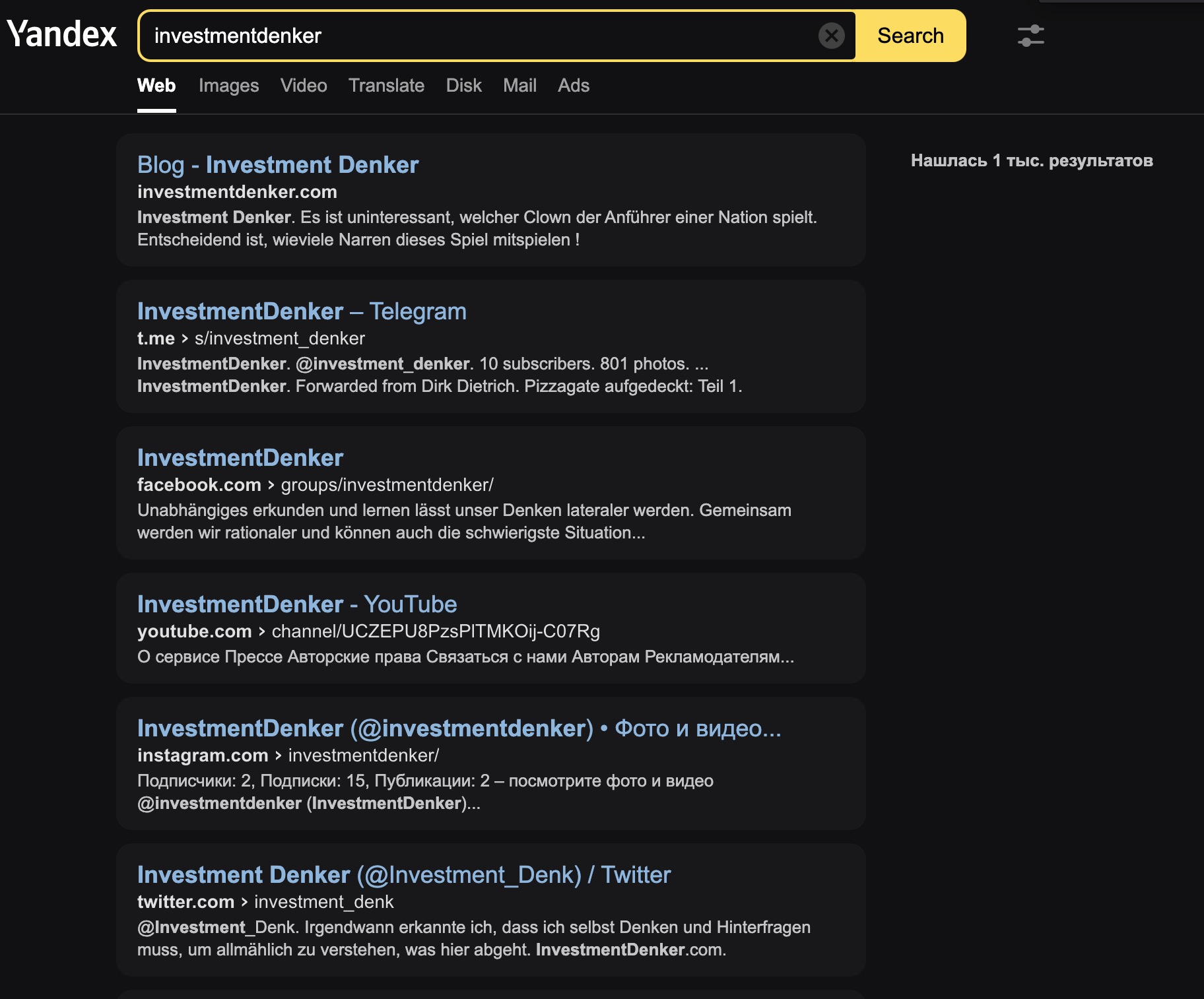
Task: Switch to the Images tab
Action: point(228,86)
